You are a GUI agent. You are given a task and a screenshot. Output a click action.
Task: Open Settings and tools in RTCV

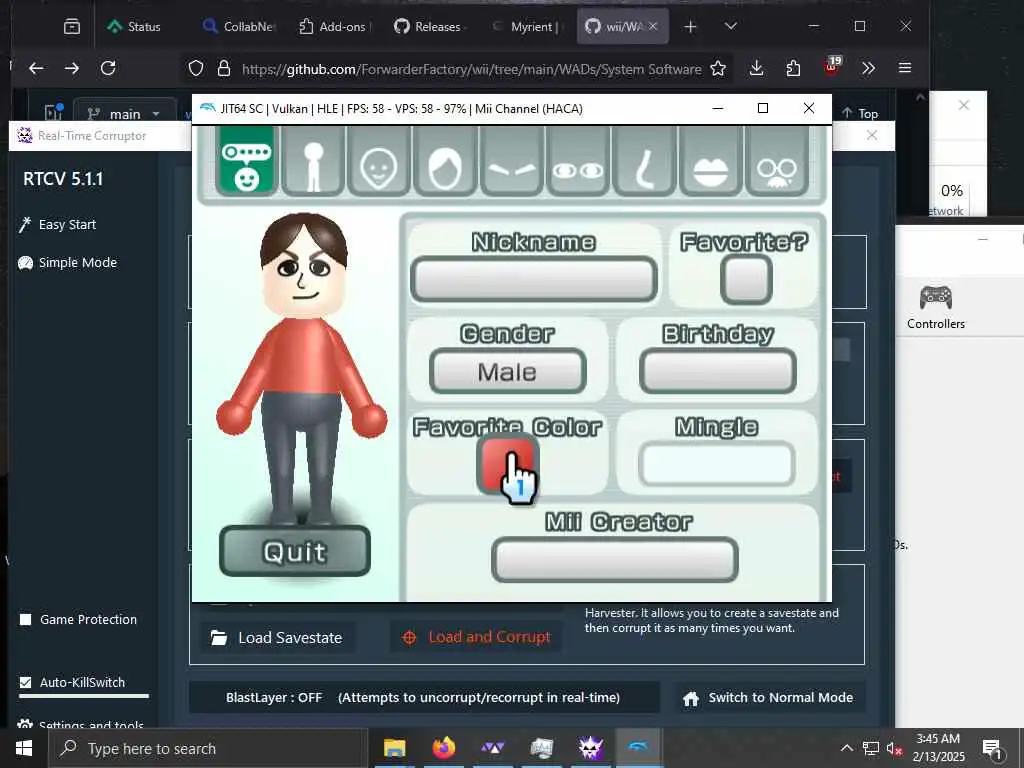[82, 725]
